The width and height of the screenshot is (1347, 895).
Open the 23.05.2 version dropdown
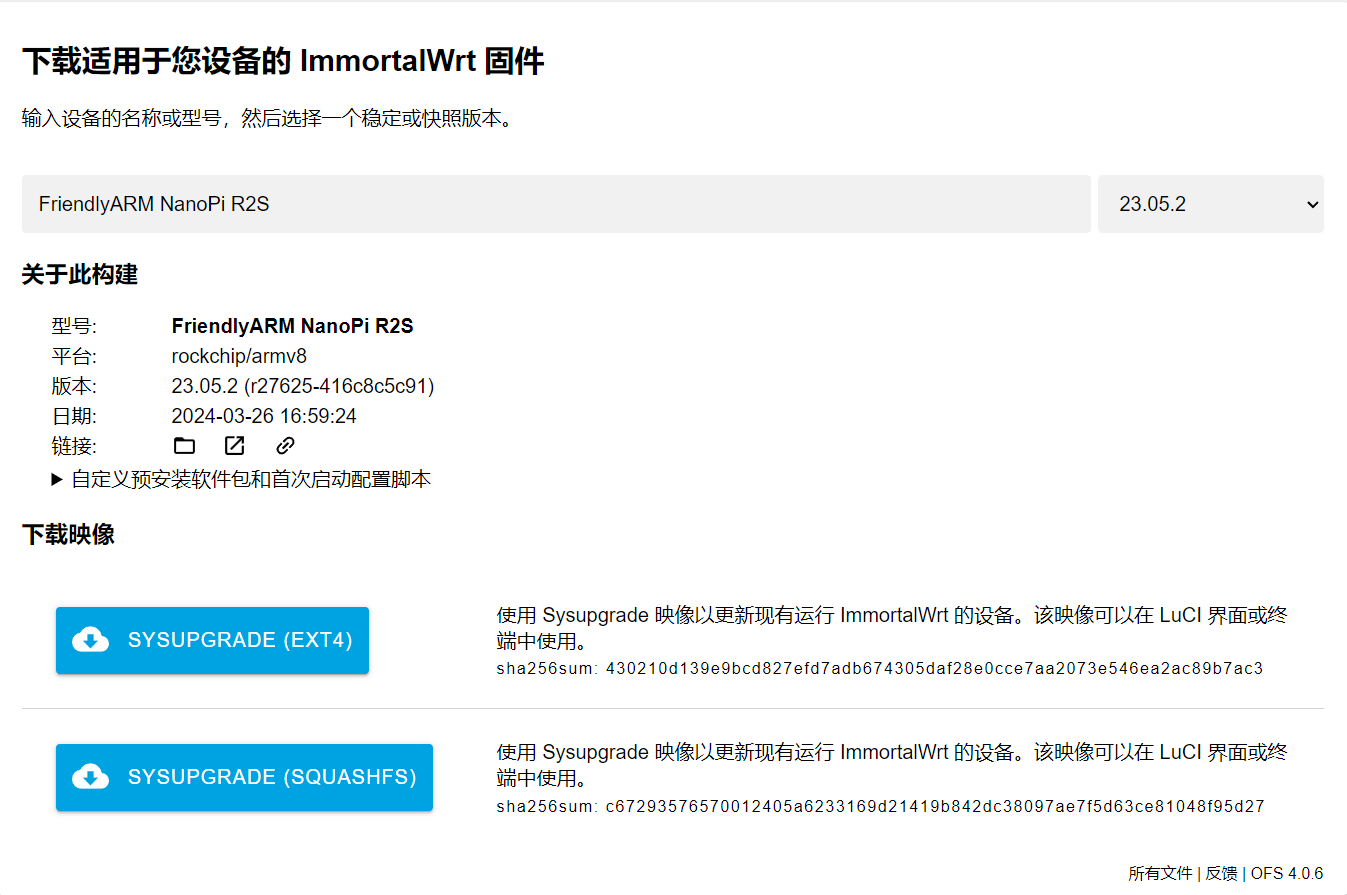pyautogui.click(x=1211, y=204)
